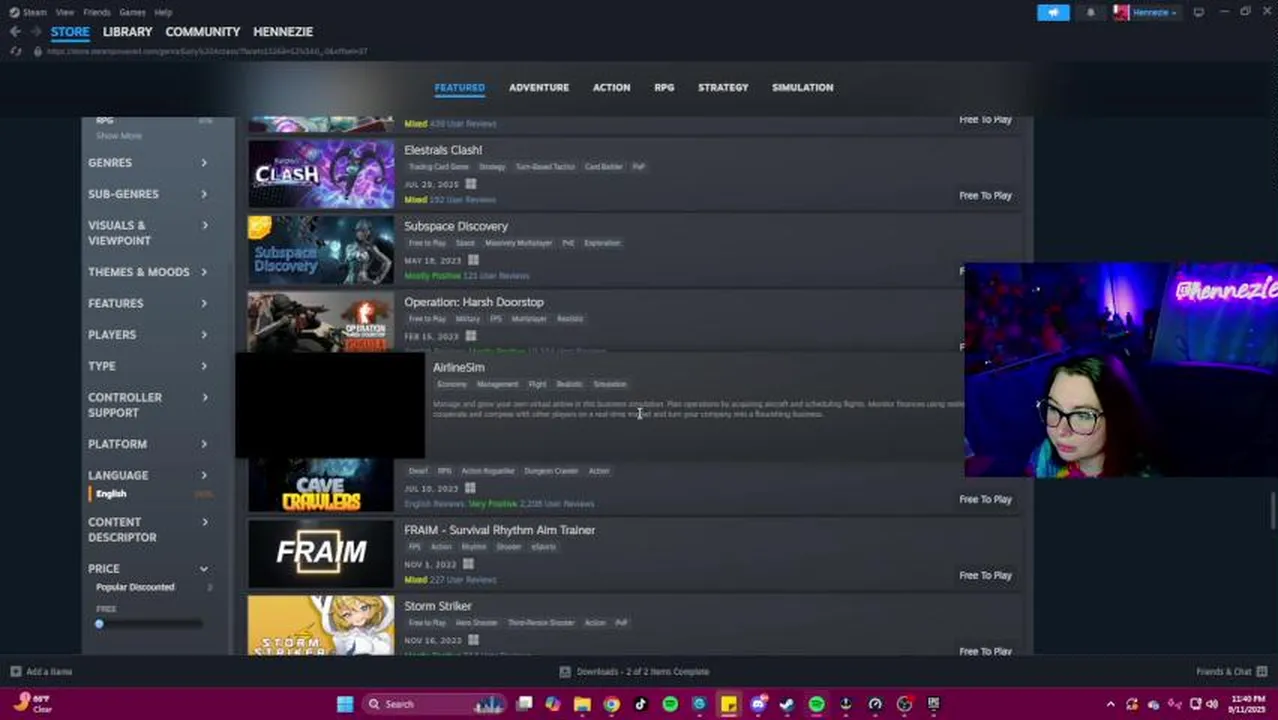The image size is (1278, 720).
Task: Open the FRAIM - Survival Rhythm Aim Trainer title
Action: [499, 530]
